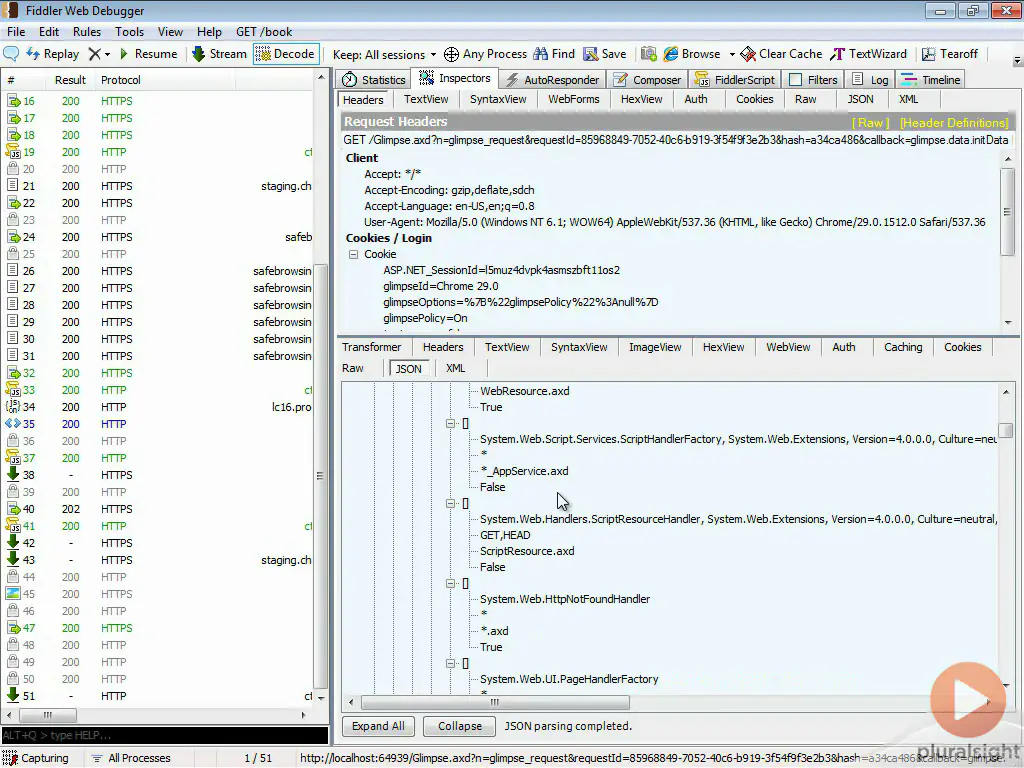Click the Tearoff toolbar button
1024x768 pixels.
pyautogui.click(x=950, y=54)
